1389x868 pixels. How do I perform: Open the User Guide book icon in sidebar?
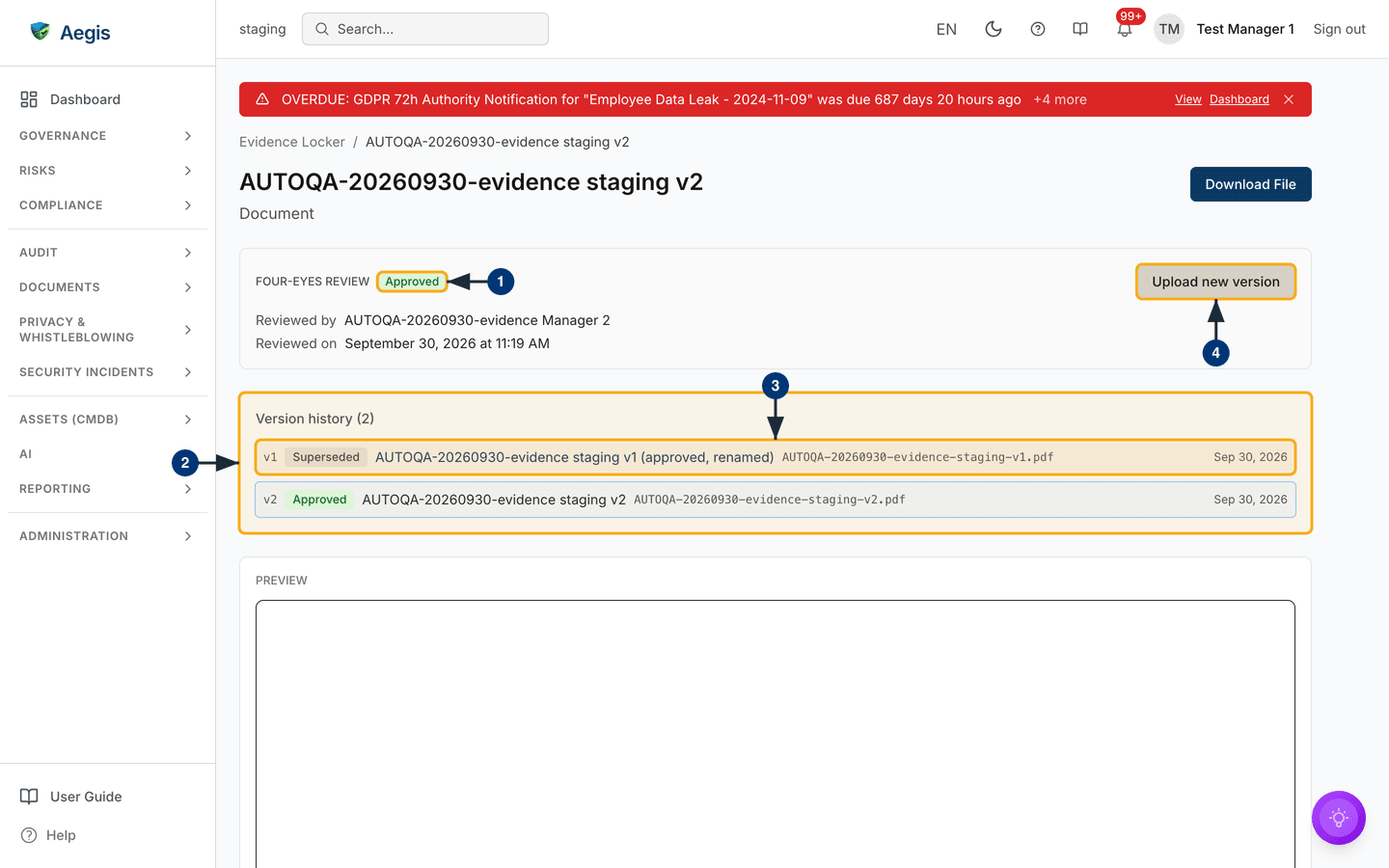click(x=29, y=797)
